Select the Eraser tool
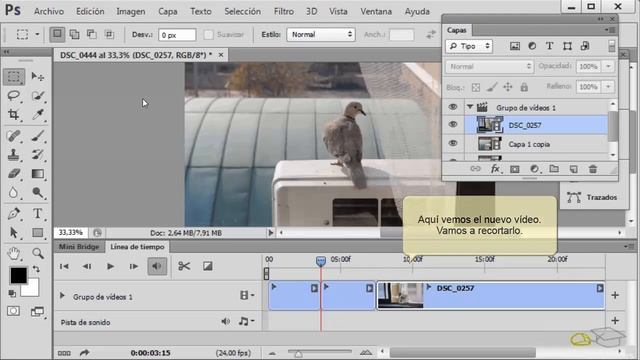640x360 pixels. pos(14,174)
